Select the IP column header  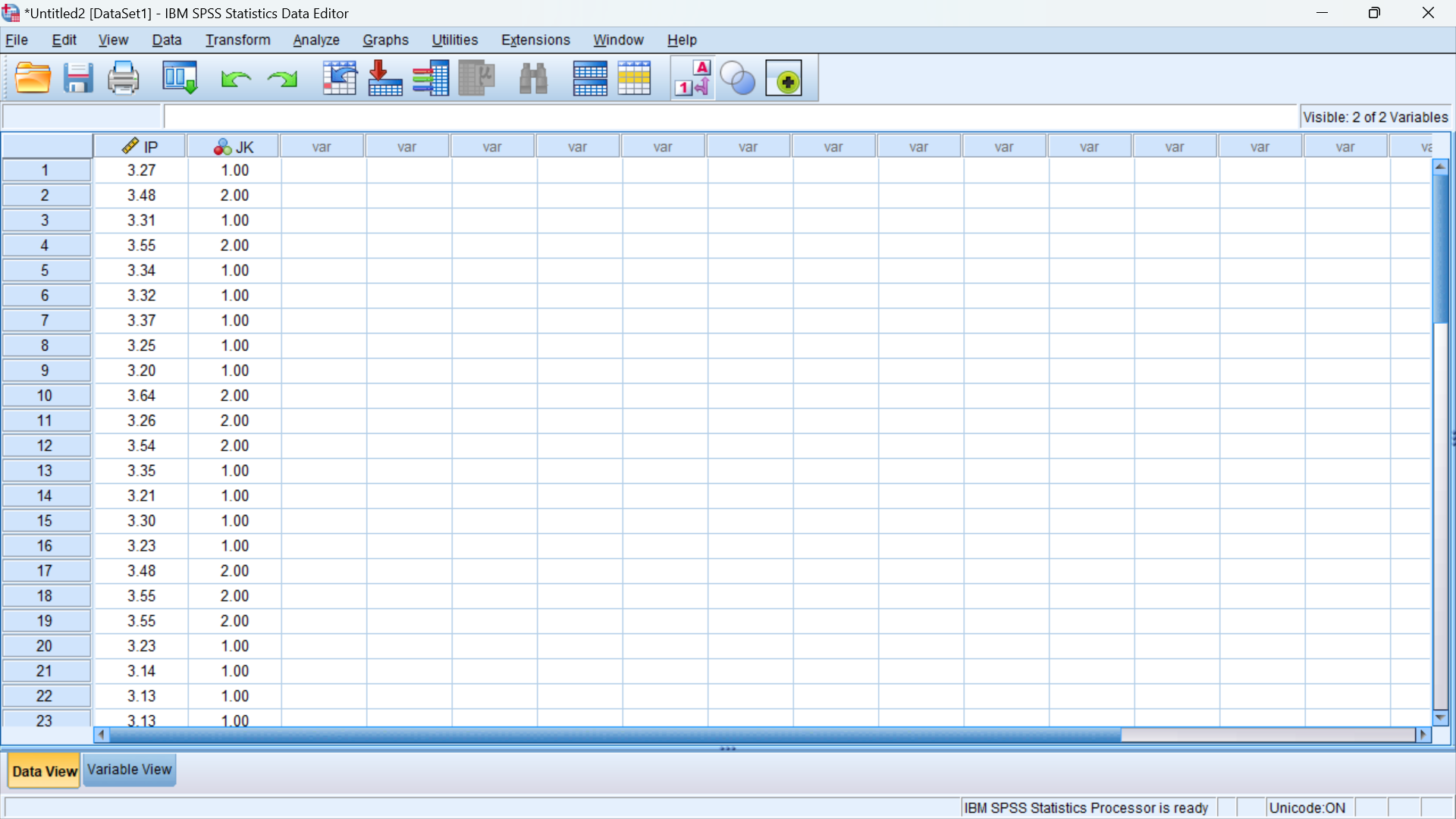pyautogui.click(x=140, y=146)
